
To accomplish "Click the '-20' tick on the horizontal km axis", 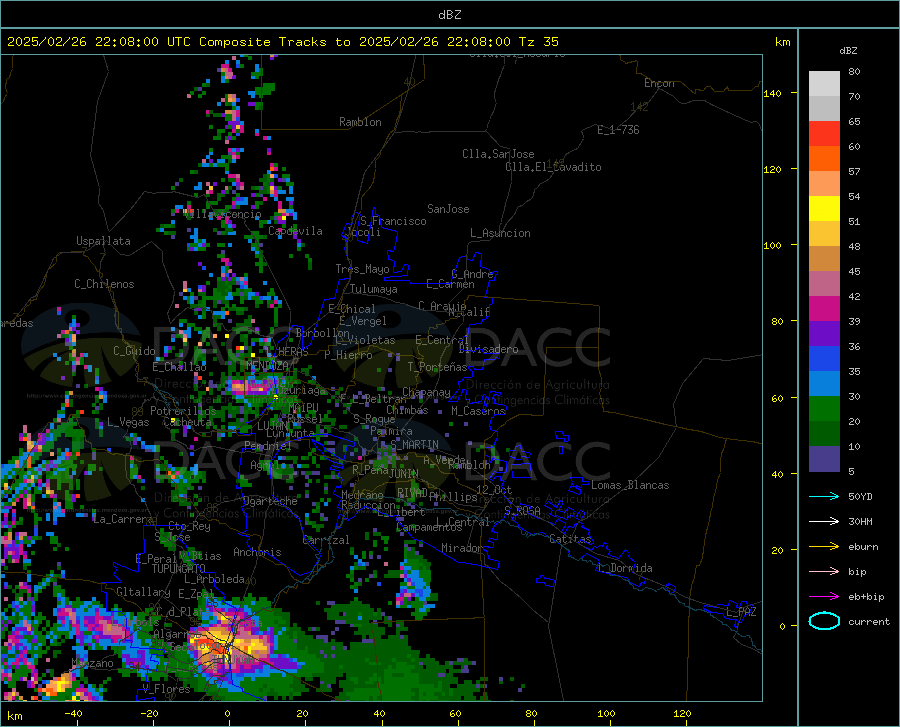I will 149,714.
